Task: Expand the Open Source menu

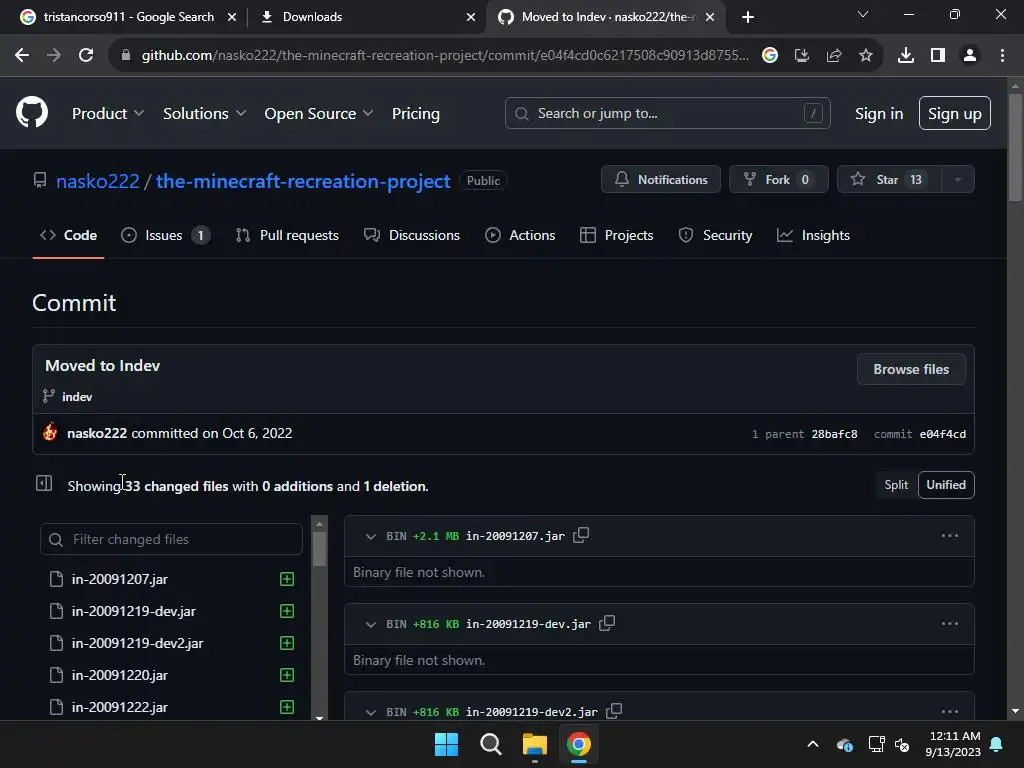Action: pyautogui.click(x=319, y=113)
